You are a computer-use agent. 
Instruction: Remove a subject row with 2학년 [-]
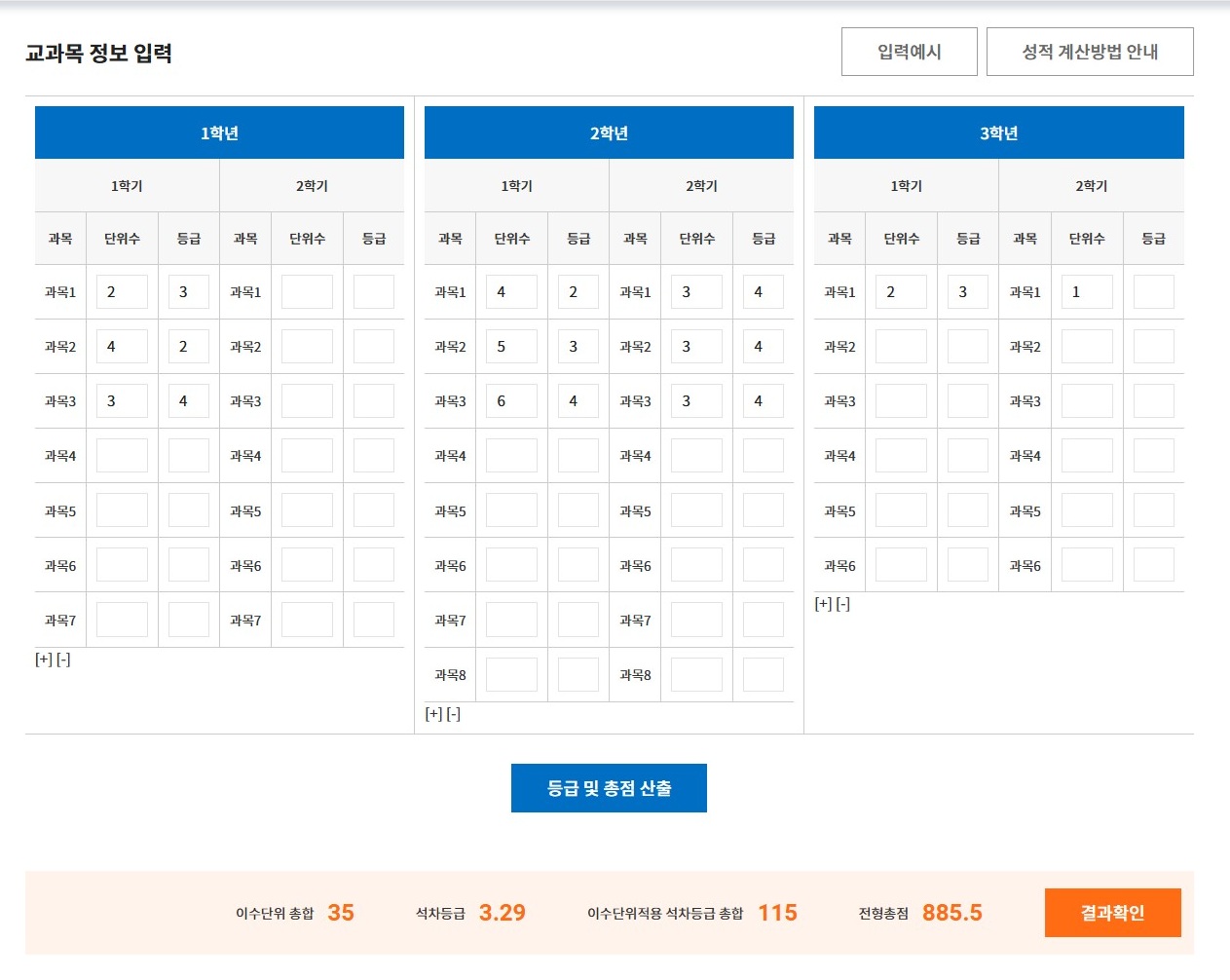point(453,714)
